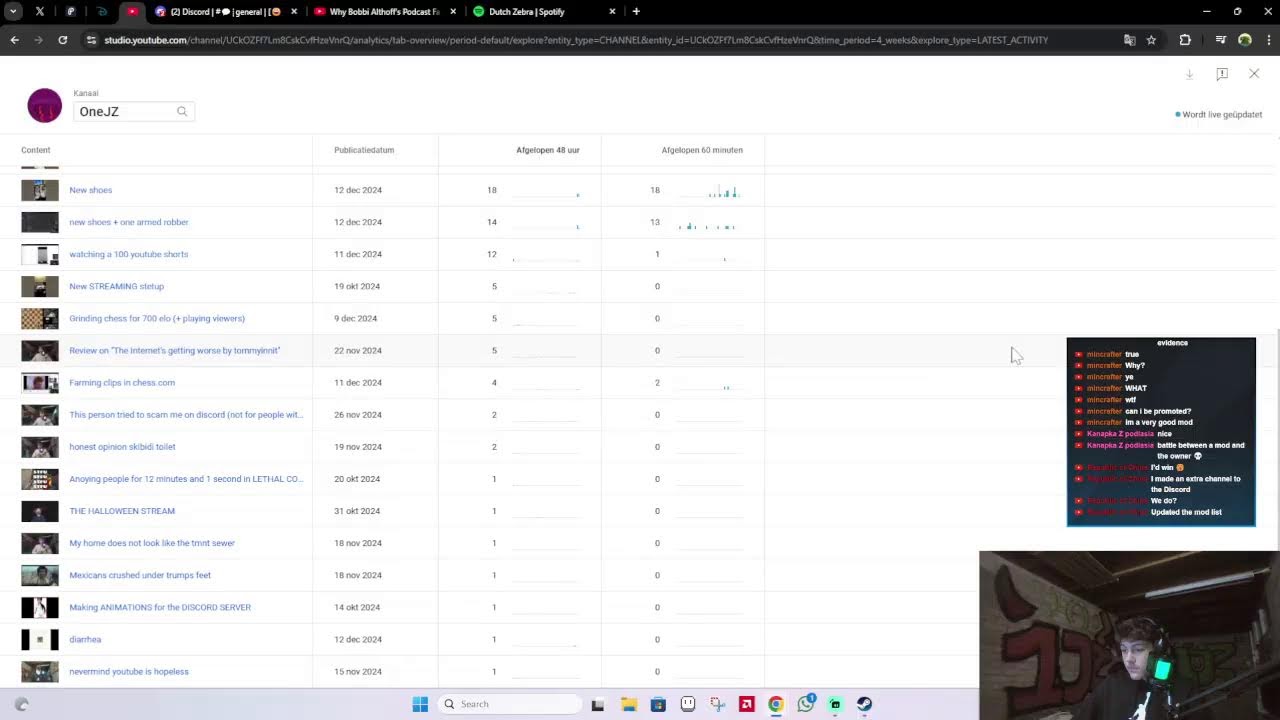The height and width of the screenshot is (720, 1280).
Task: Click thumbnail of Grinding chess video
Action: click(40, 318)
